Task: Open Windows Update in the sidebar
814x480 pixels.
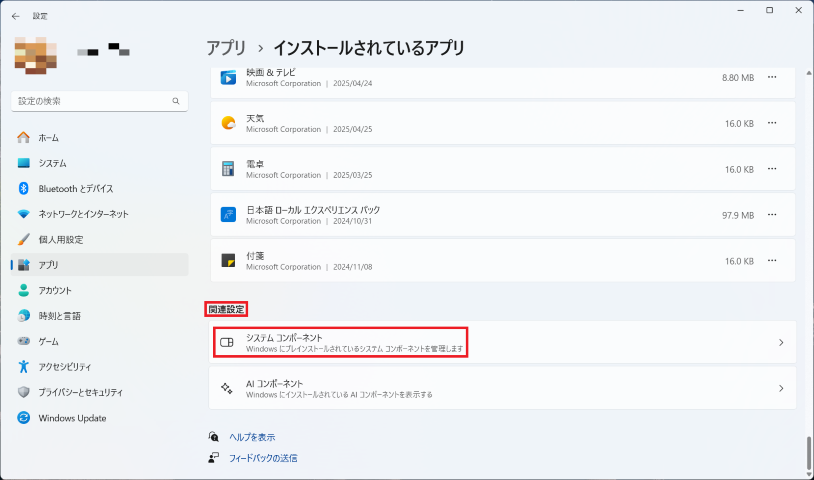Action: 99,418
